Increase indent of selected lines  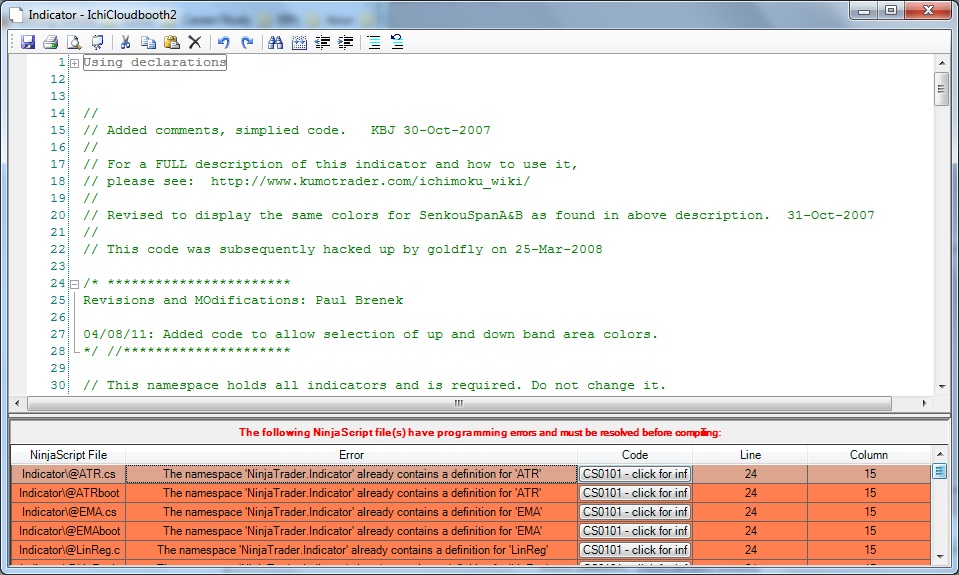(346, 42)
